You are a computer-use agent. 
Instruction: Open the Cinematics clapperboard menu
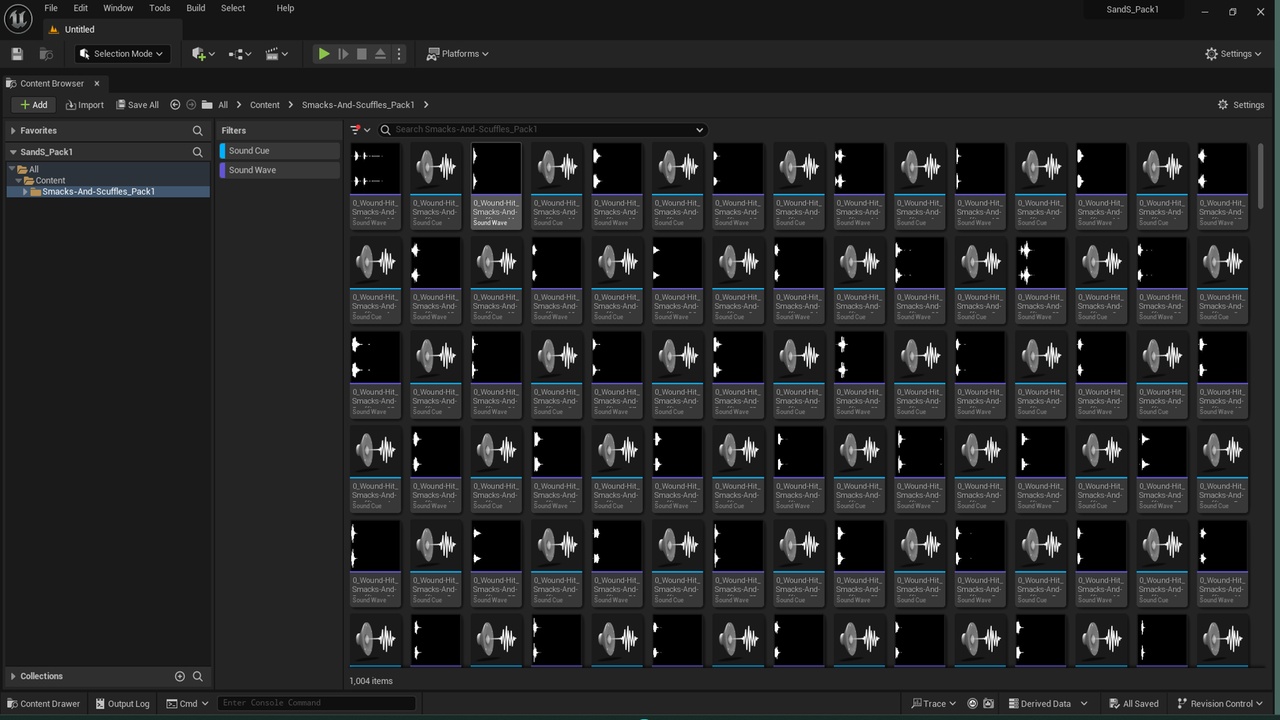click(277, 54)
